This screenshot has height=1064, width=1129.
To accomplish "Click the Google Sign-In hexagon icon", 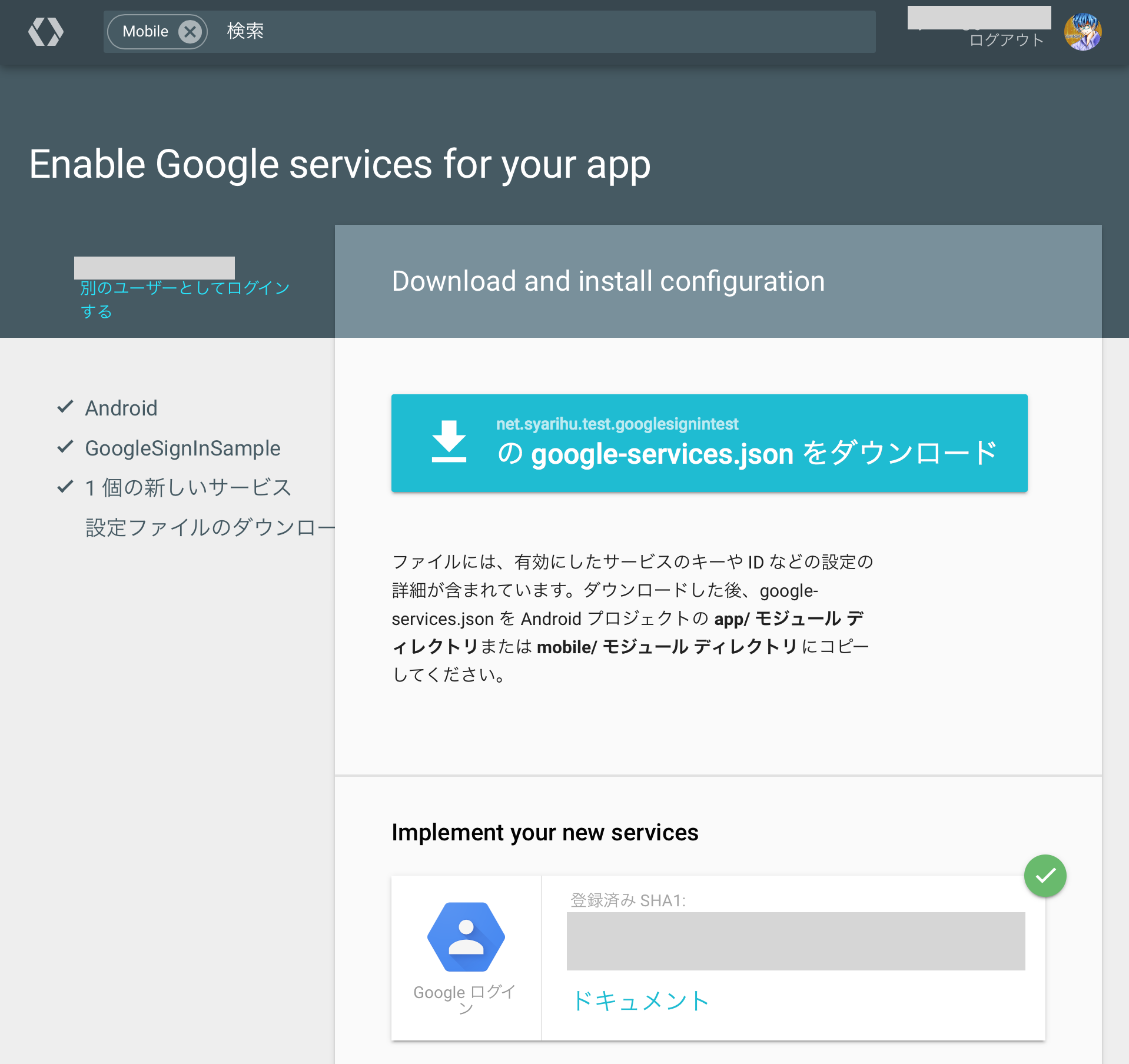I will tap(466, 936).
